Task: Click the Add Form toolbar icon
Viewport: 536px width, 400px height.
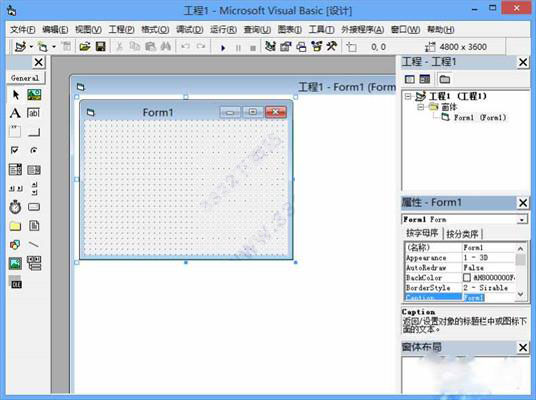Action: click(43, 46)
